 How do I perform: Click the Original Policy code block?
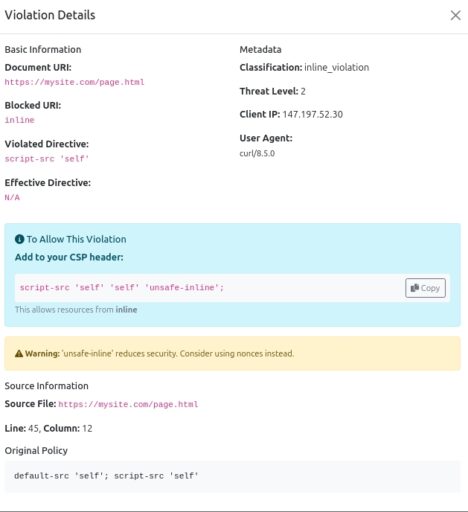tap(232, 476)
